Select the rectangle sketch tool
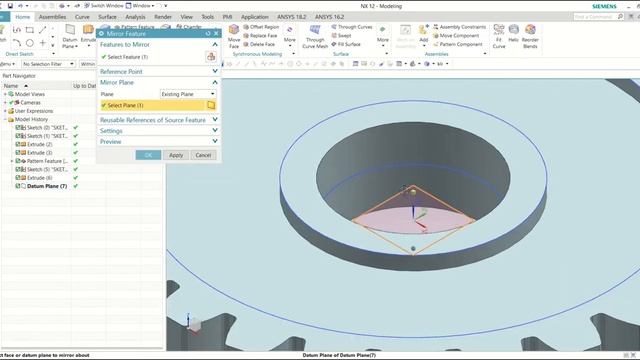640x360 pixels. [x=29, y=30]
